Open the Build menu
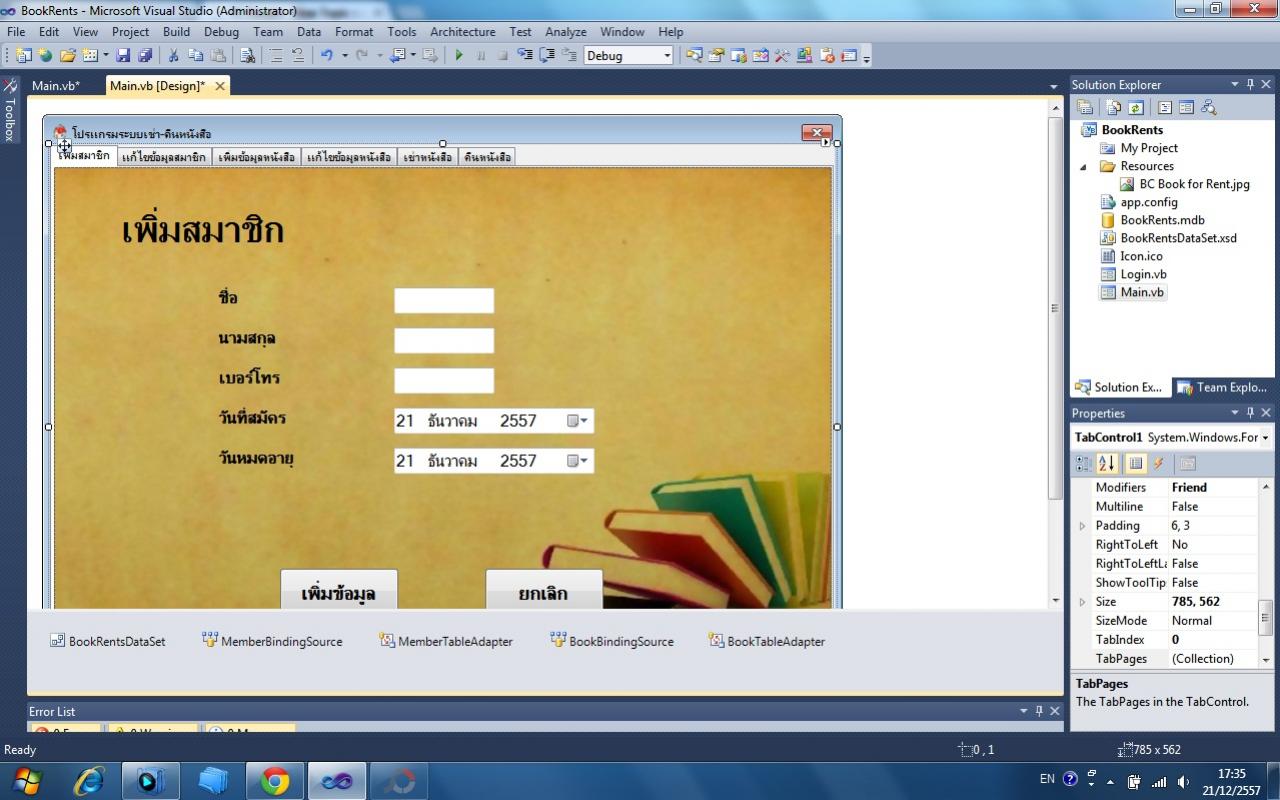Viewport: 1280px width, 800px height. click(x=176, y=32)
